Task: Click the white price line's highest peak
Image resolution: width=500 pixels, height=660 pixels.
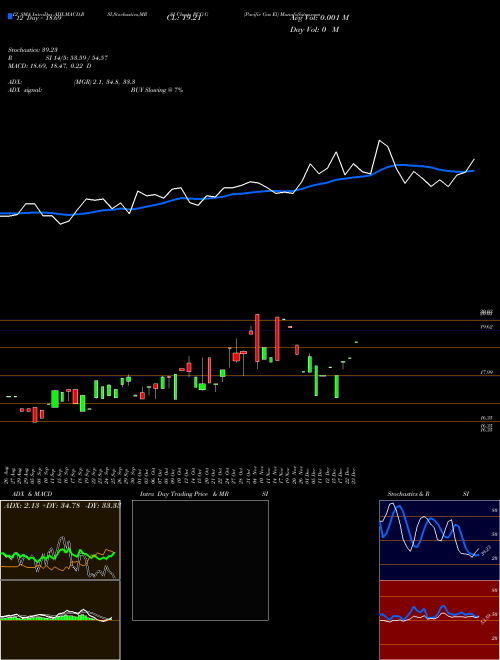Action: coord(380,141)
